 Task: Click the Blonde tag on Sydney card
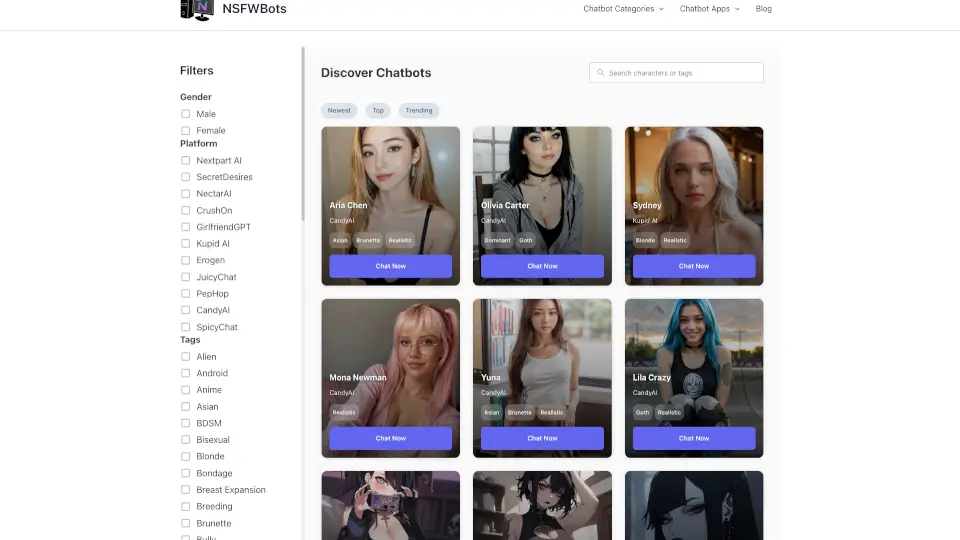[645, 241]
